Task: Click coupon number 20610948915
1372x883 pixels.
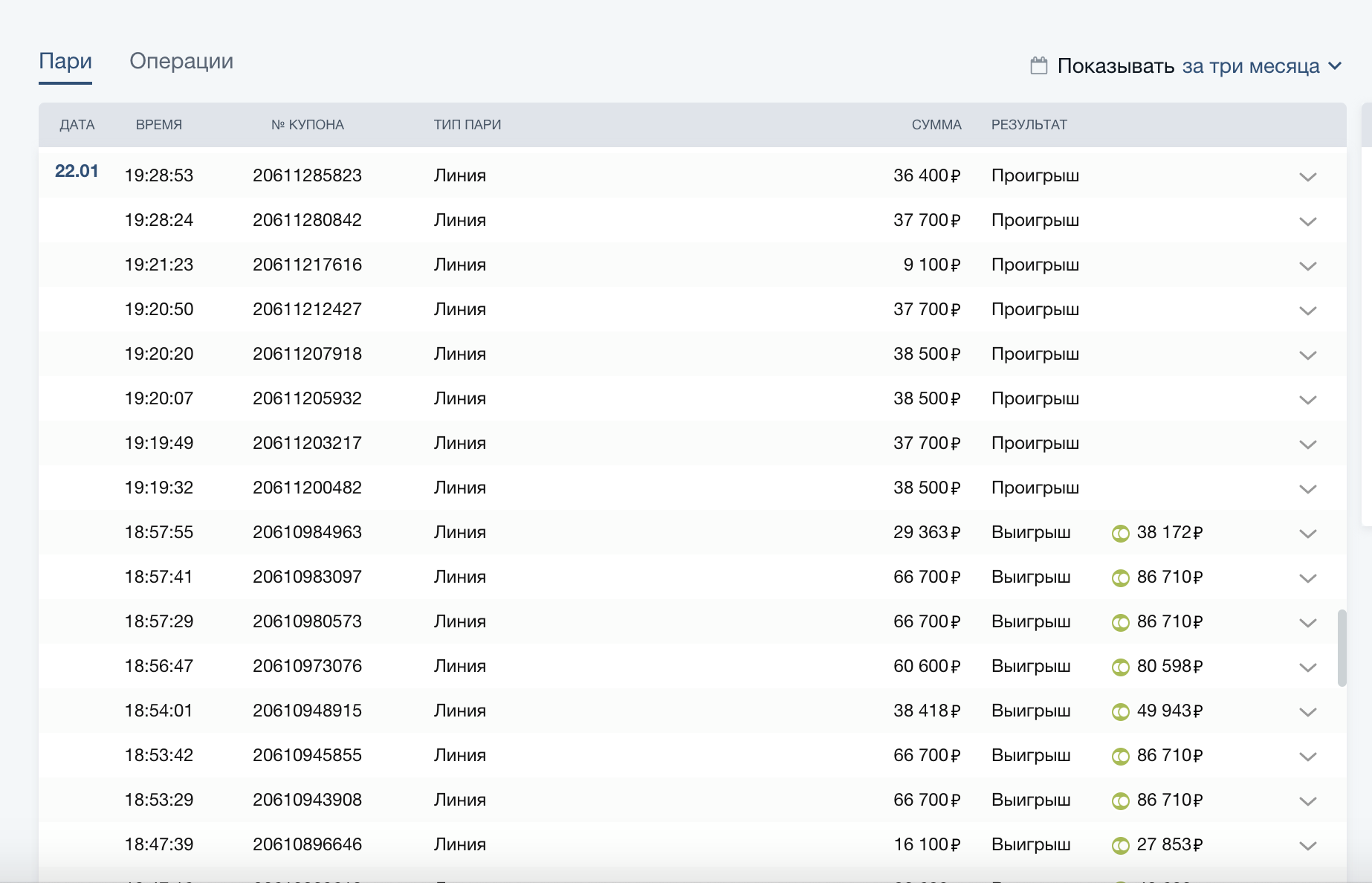Action: click(x=307, y=711)
